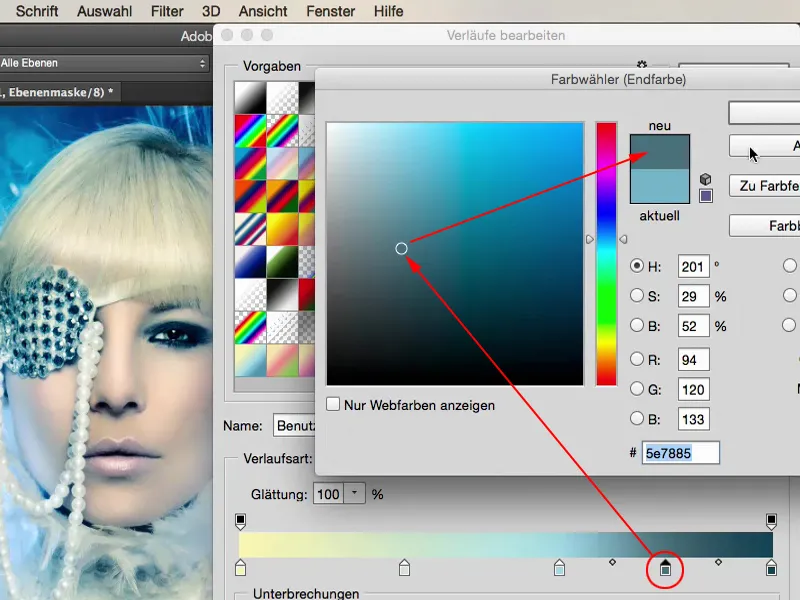Pick a color in the vertical hue strip
This screenshot has height=600, width=800.
[606, 254]
